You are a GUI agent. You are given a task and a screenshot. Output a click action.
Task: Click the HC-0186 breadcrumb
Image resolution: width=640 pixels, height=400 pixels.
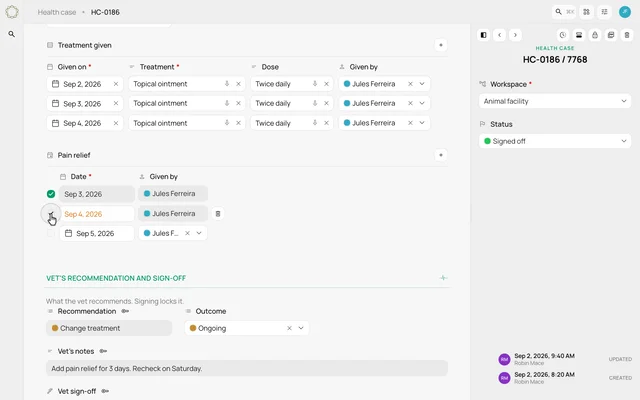105,12
